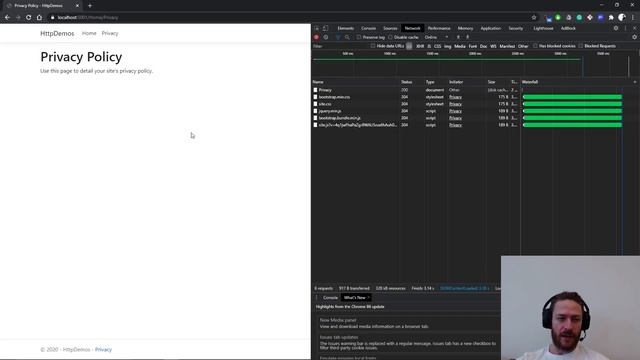The image size is (640, 360).
Task: Import a HAR file with upload arrow
Action: 458,37
